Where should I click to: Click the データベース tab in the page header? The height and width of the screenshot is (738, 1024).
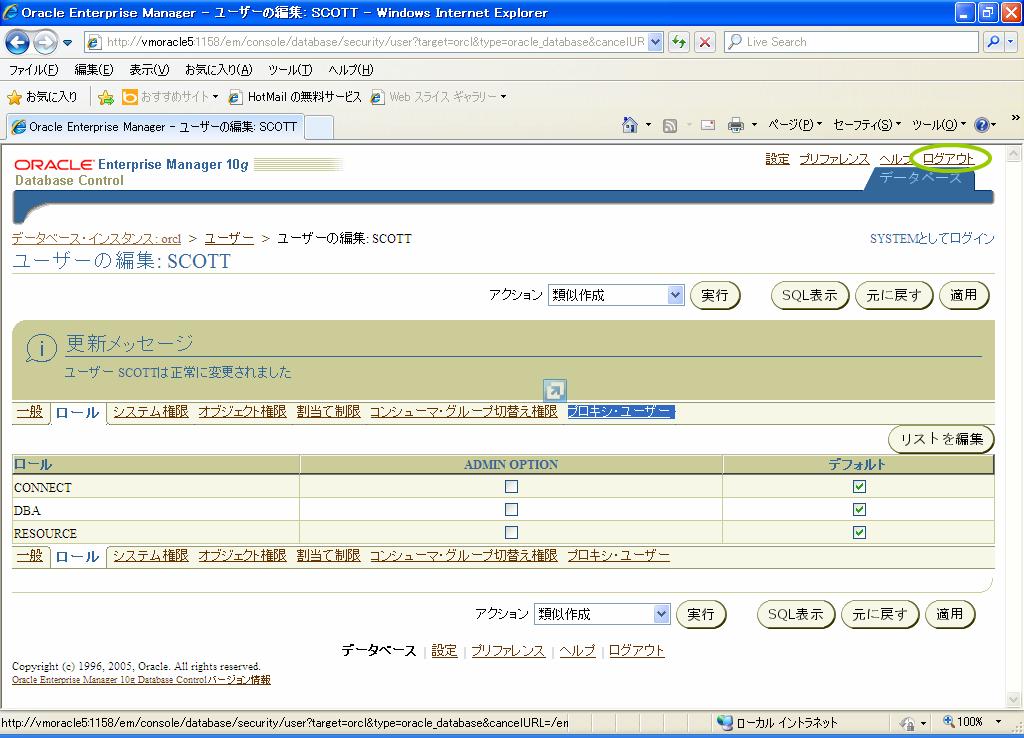click(920, 178)
